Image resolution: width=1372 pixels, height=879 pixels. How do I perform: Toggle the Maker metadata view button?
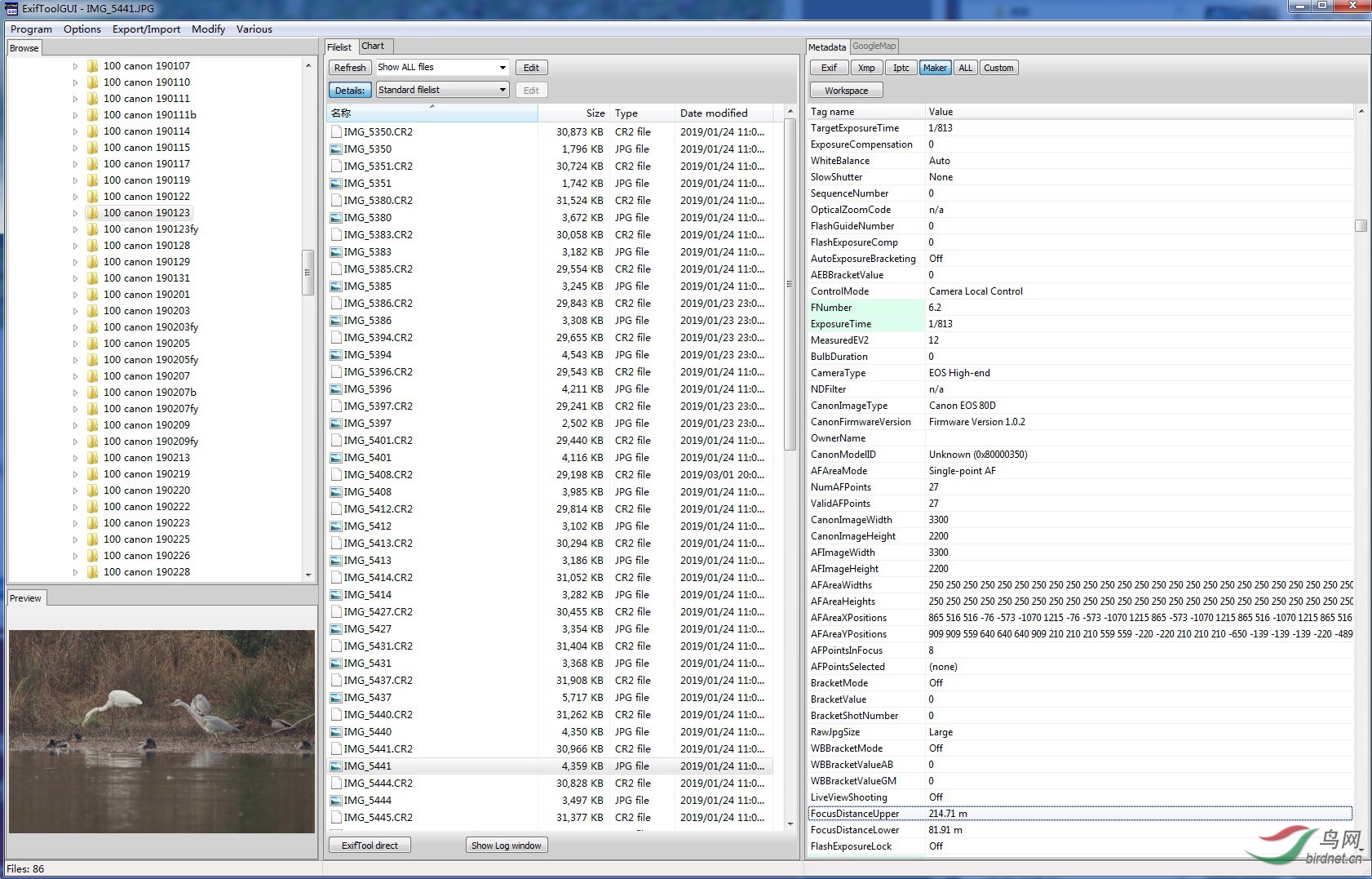[935, 68]
